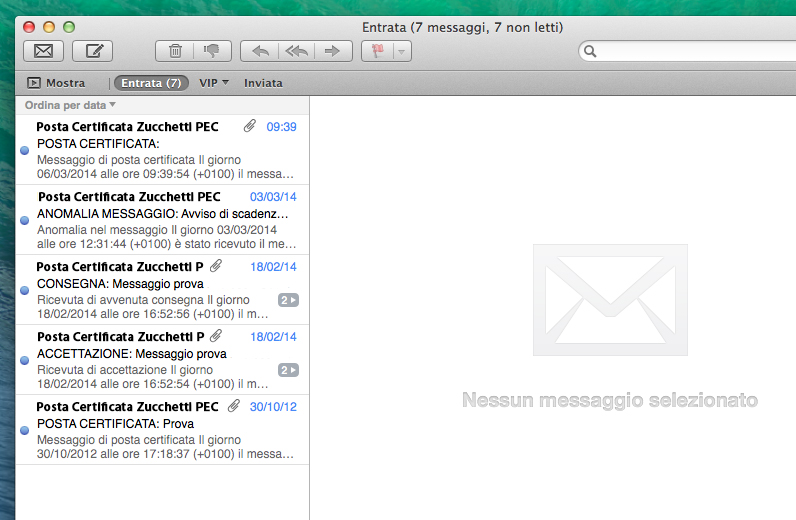Mark as junk with thumbs-down icon
The width and height of the screenshot is (796, 520).
tap(212, 51)
